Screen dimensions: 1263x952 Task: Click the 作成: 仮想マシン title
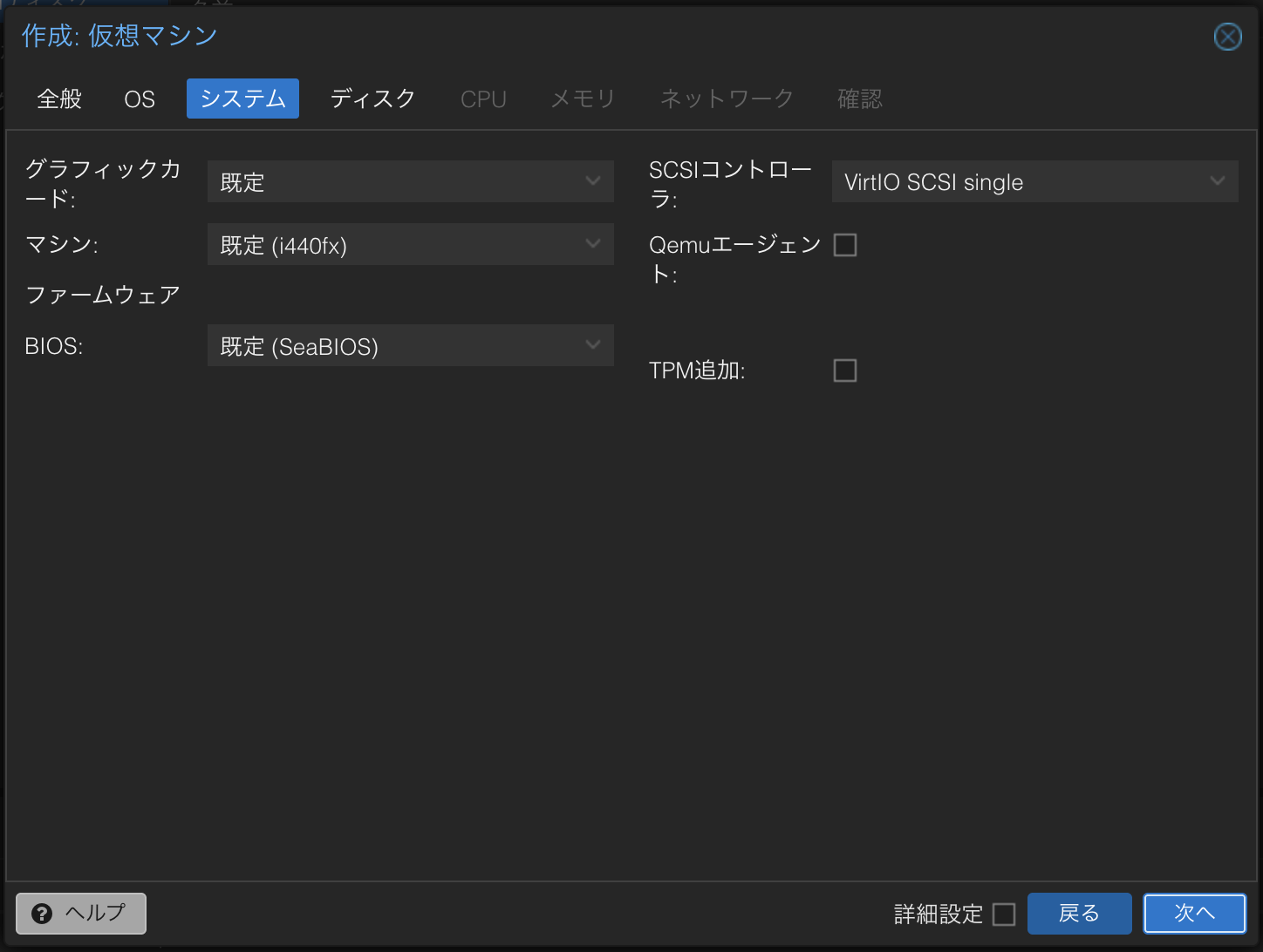(x=119, y=36)
